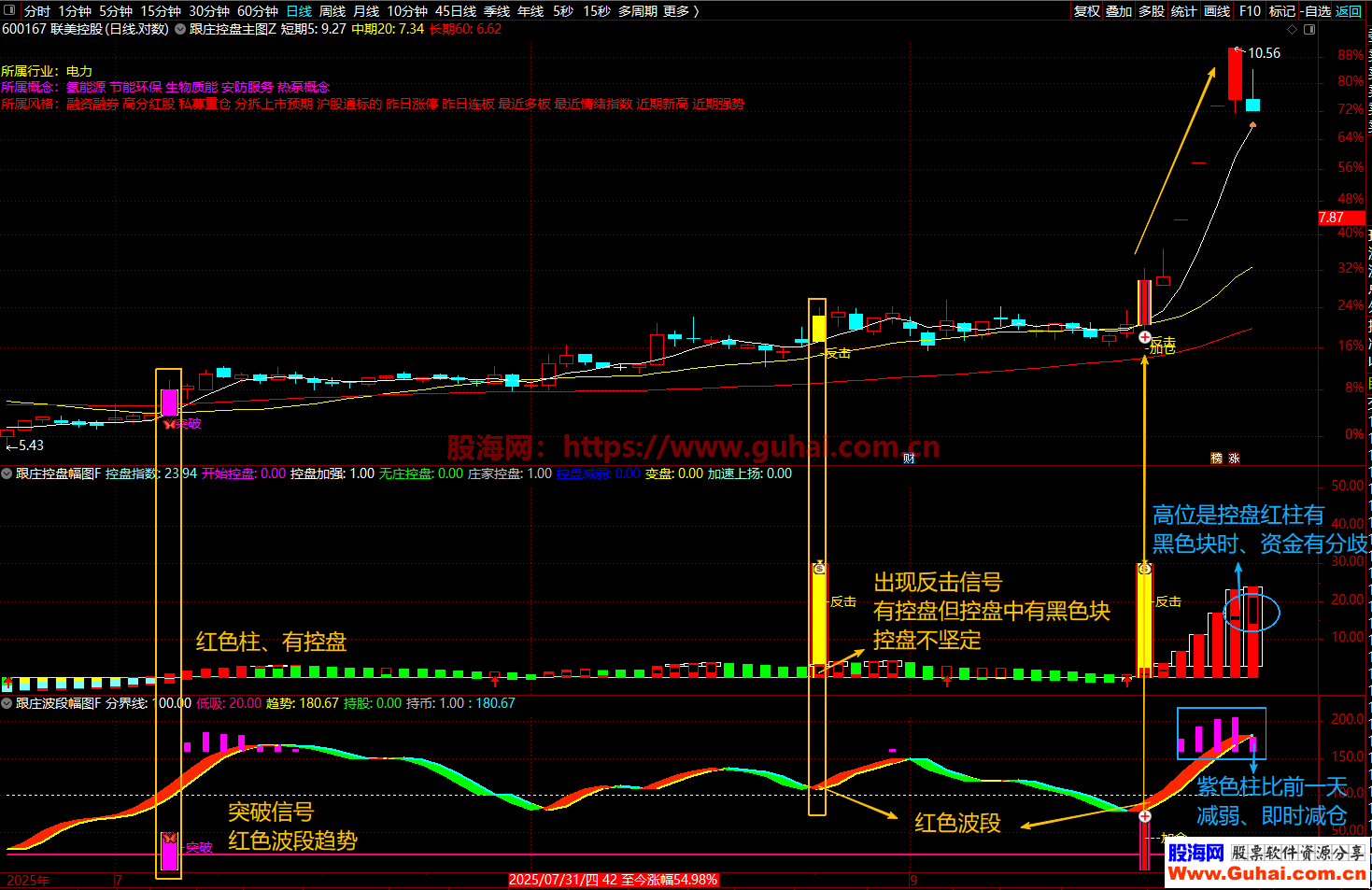Toggle 叠加 overlay mode

point(1119,11)
